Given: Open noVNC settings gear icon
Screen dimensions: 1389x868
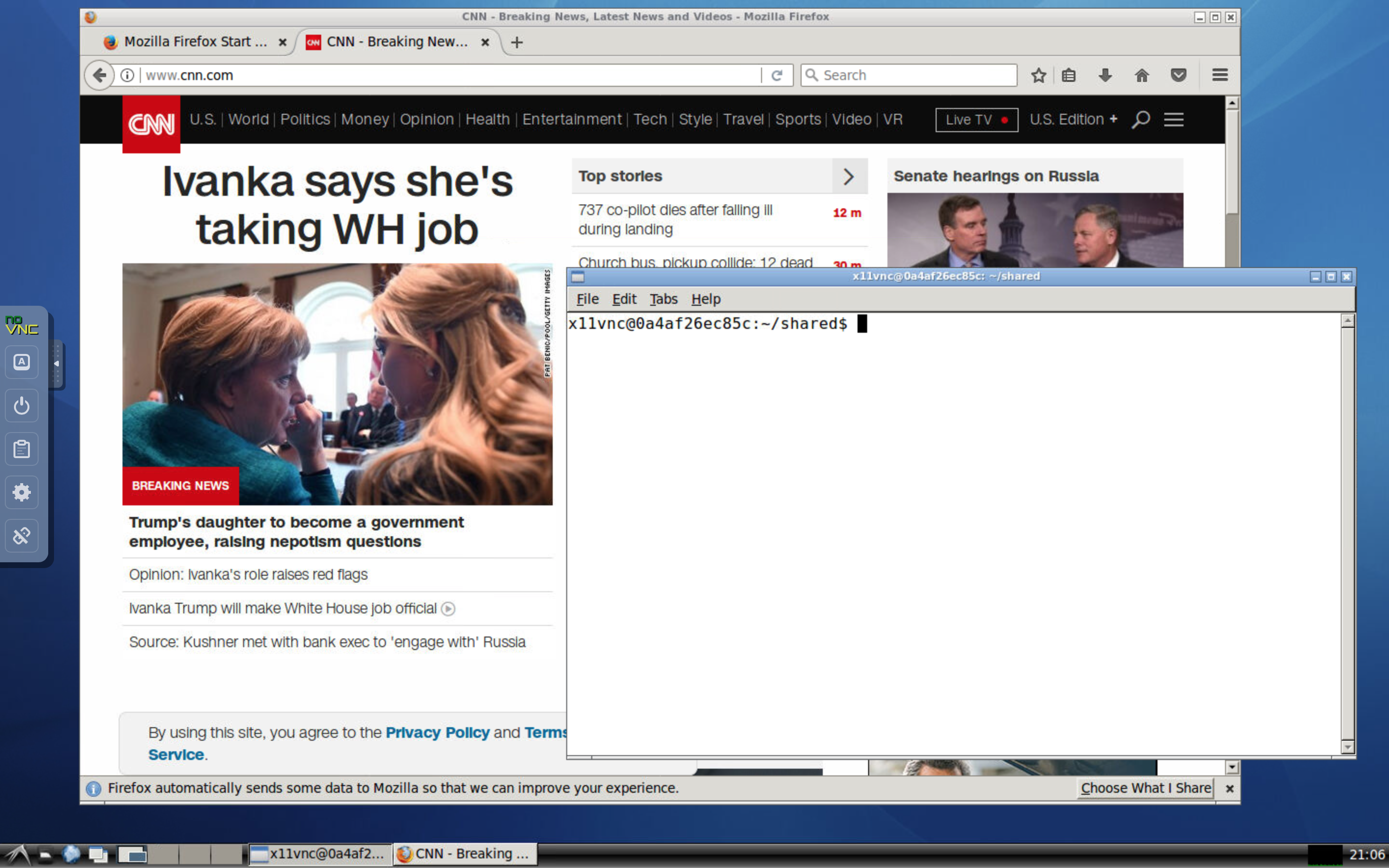Looking at the screenshot, I should (22, 492).
